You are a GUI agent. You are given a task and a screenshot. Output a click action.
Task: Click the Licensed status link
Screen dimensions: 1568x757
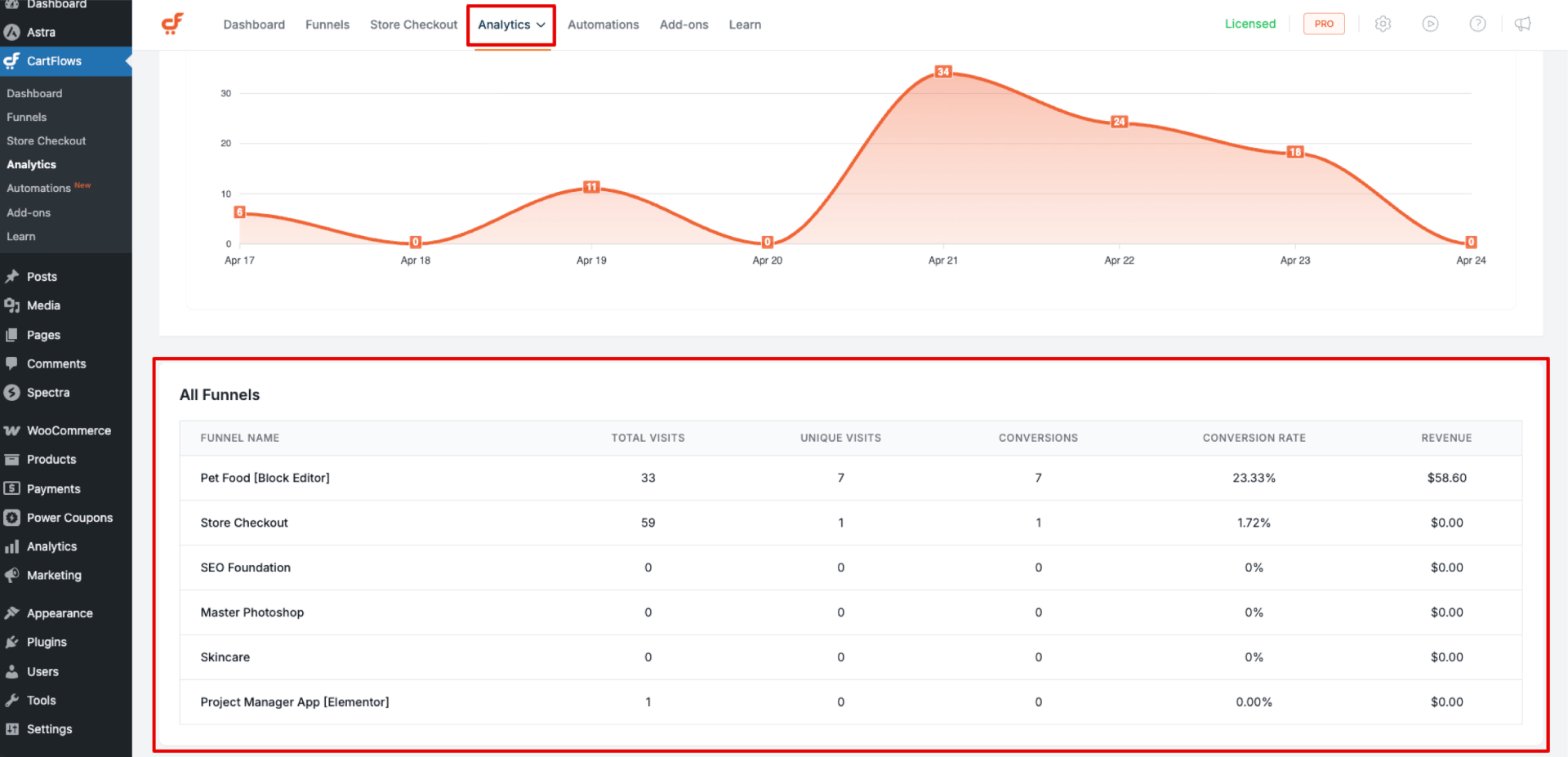(x=1249, y=24)
